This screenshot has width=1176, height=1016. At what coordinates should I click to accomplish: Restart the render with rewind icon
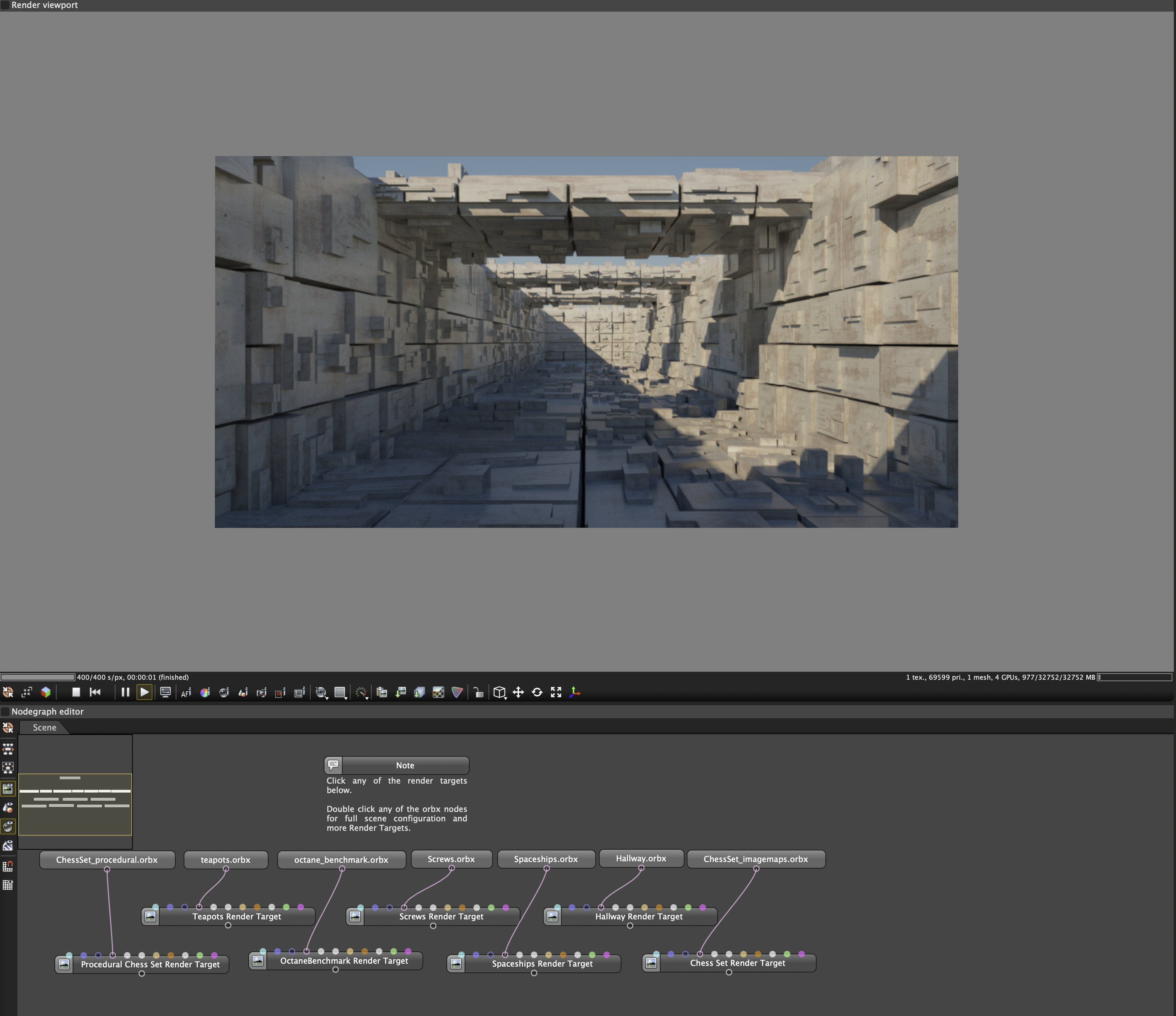(x=95, y=692)
